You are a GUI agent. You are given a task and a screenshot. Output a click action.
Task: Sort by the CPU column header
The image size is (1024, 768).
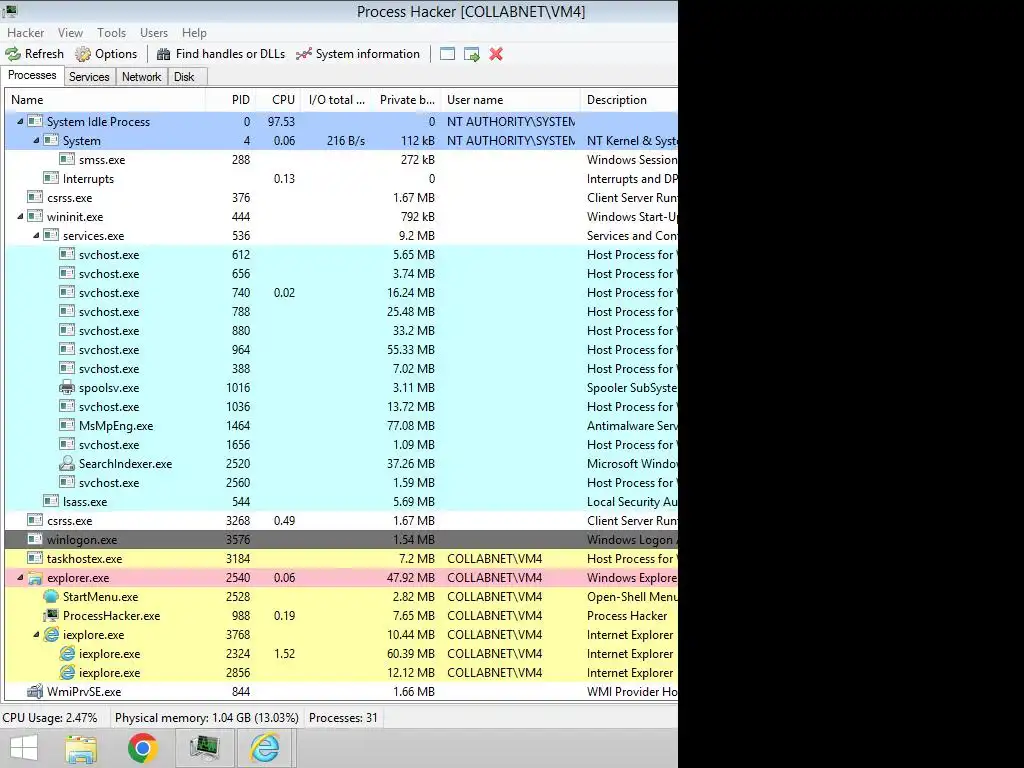279,100
